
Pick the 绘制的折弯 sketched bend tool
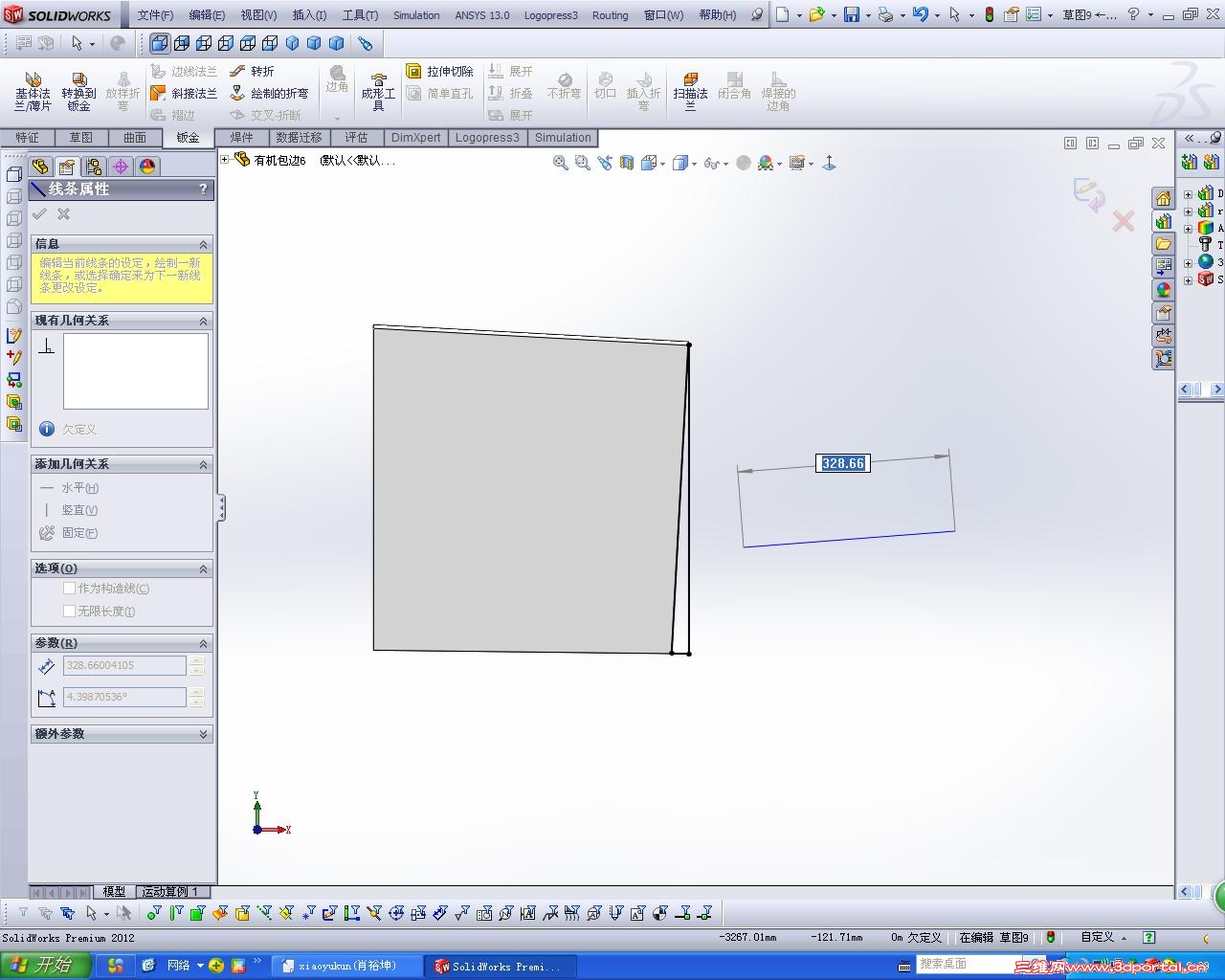(x=269, y=93)
